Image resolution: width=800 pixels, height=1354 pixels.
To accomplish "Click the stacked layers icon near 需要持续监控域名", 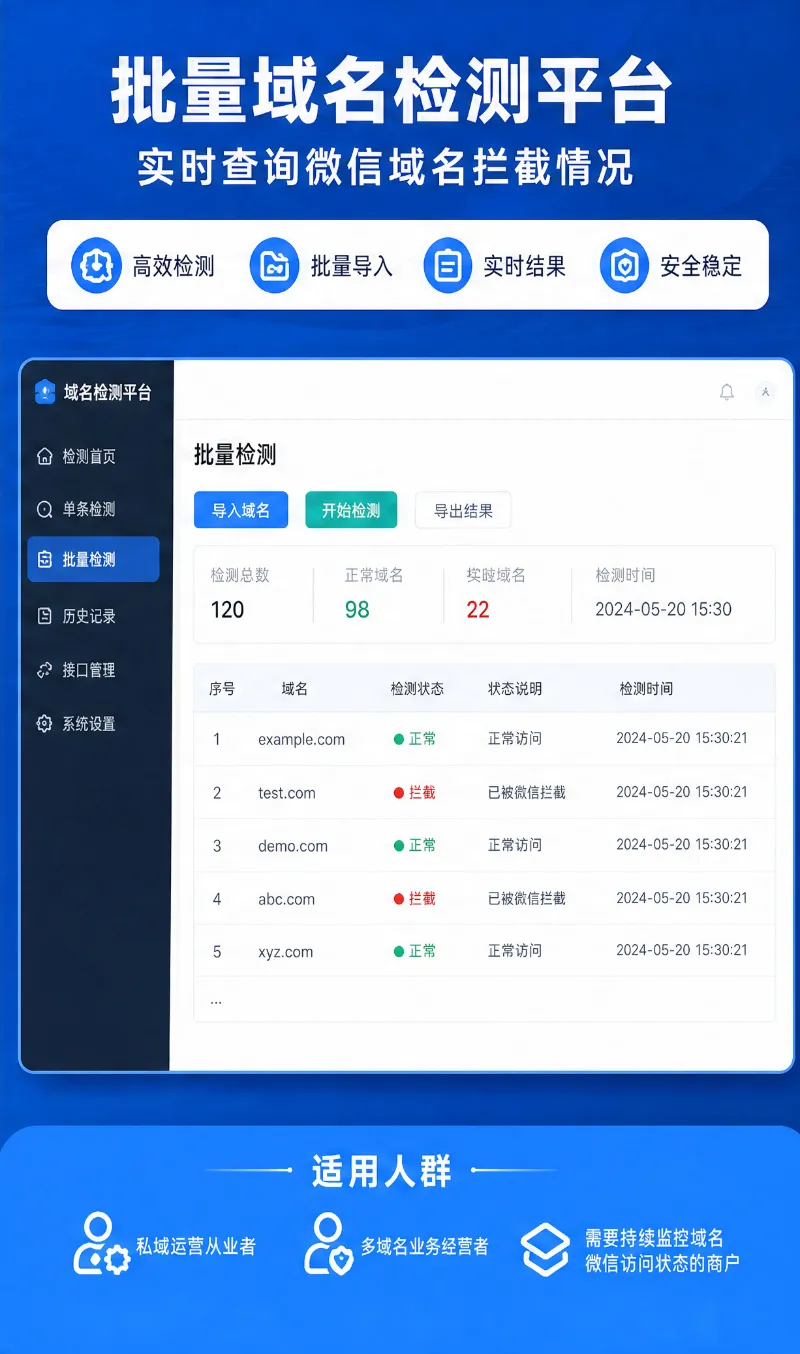I will (545, 1249).
